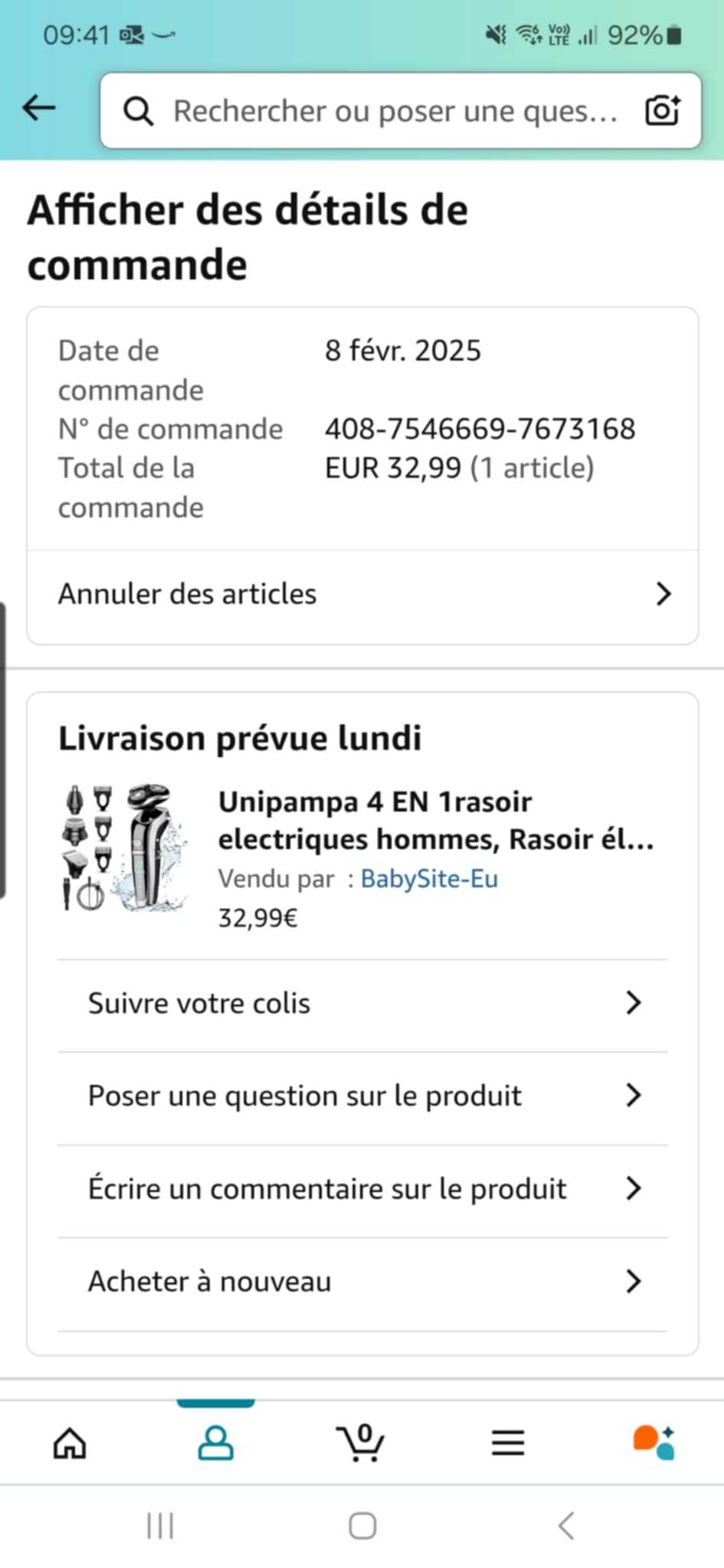Tap the back arrow in header
The width and height of the screenshot is (724, 1568).
[x=39, y=109]
